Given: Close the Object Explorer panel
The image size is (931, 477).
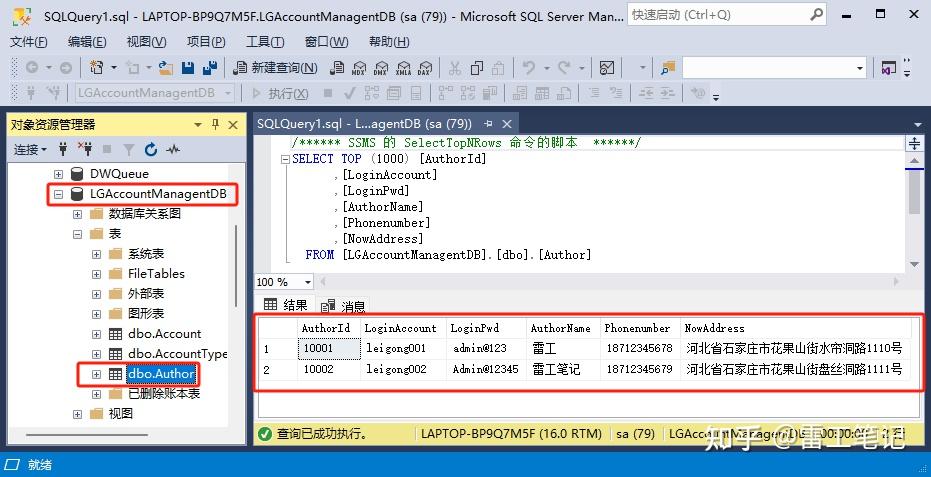Looking at the screenshot, I should point(233,124).
